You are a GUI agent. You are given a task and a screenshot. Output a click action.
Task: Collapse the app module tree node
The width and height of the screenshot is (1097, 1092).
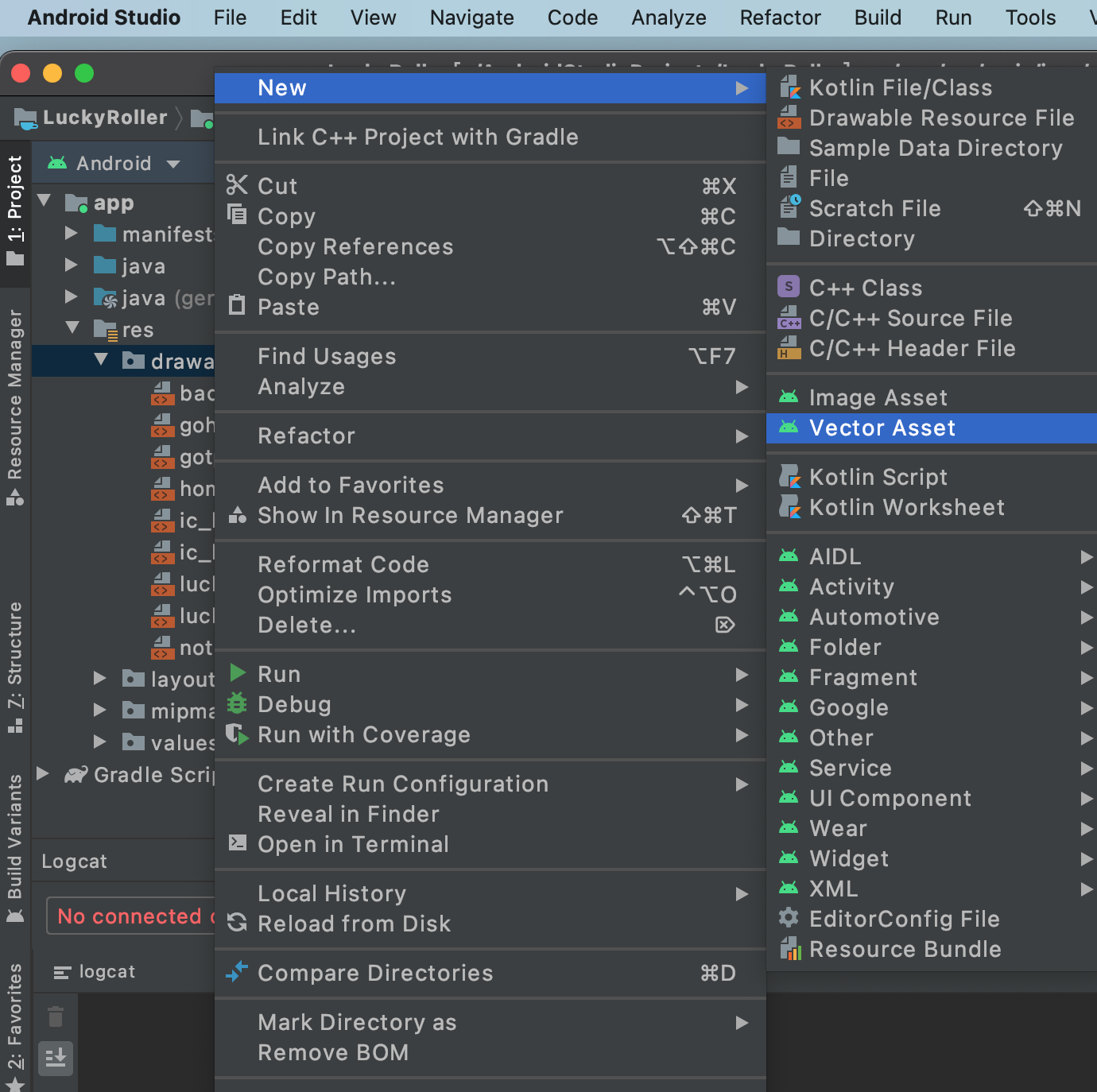(x=45, y=201)
